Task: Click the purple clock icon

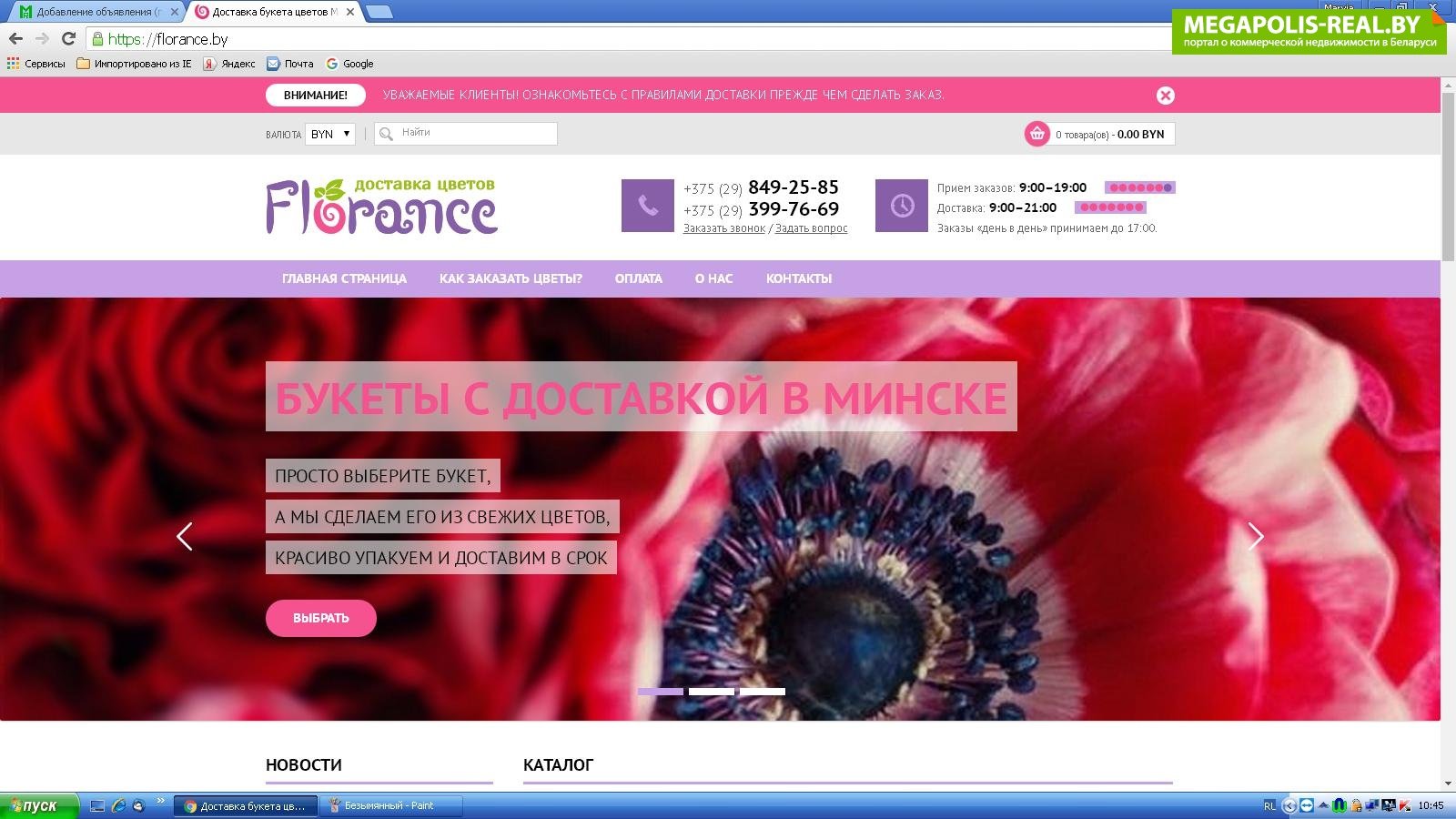Action: click(x=901, y=206)
